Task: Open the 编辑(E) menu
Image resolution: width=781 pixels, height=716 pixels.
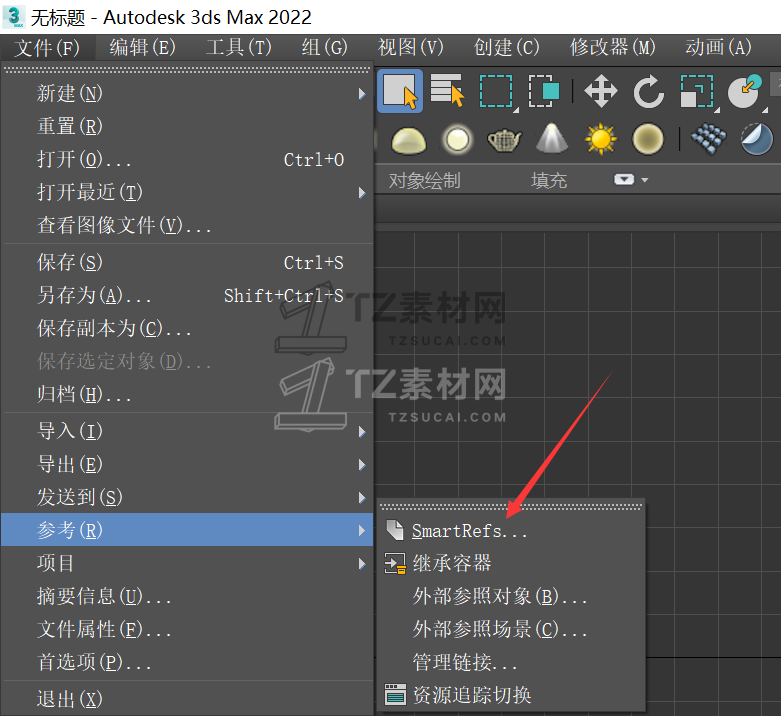Action: click(142, 48)
